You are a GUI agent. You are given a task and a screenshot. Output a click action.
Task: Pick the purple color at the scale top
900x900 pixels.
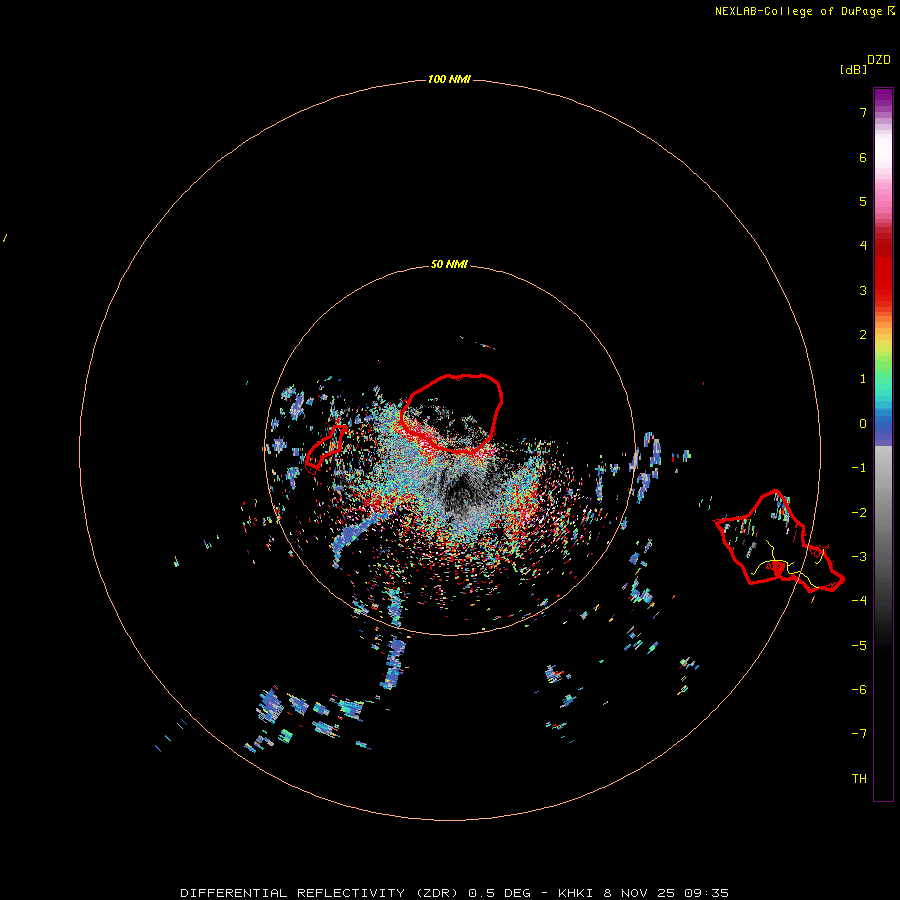(883, 96)
